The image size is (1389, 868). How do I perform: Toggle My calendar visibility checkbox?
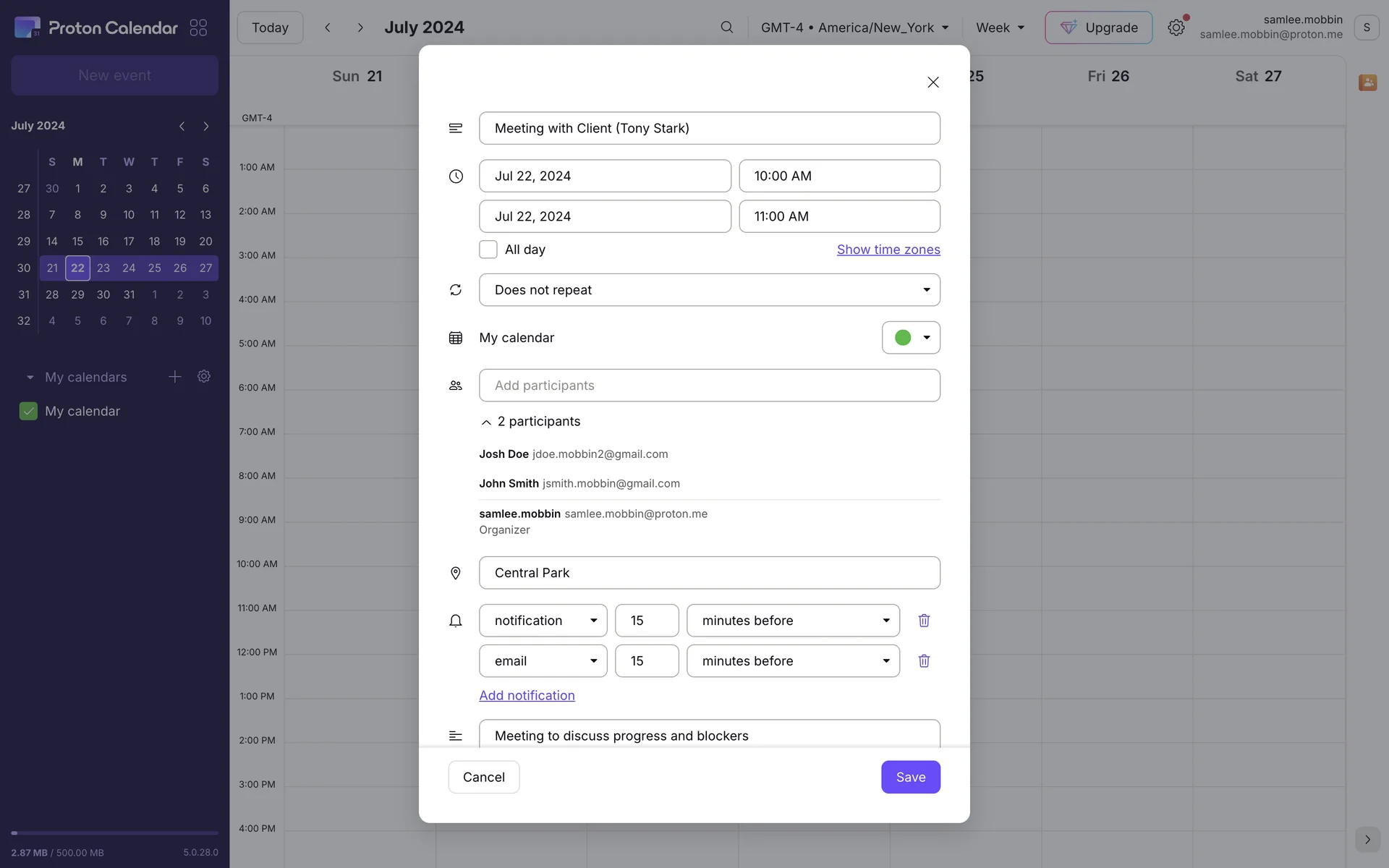tap(28, 411)
